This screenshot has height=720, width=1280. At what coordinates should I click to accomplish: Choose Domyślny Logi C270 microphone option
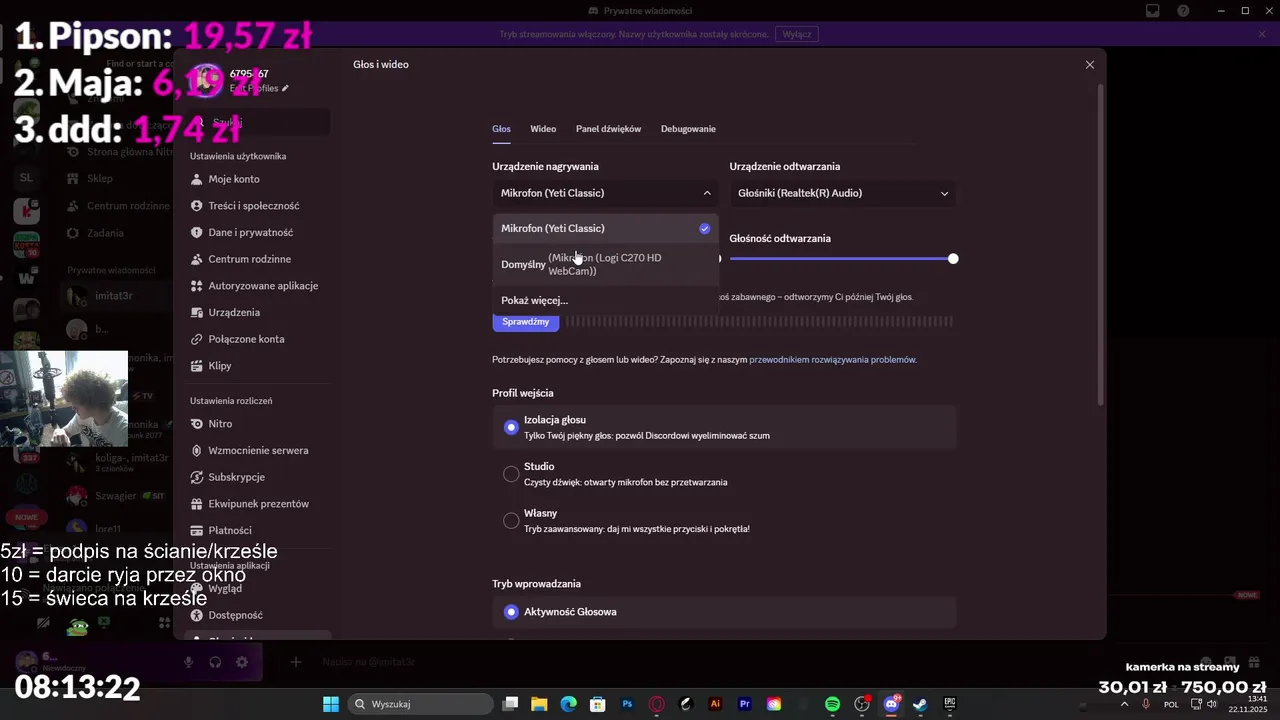click(606, 264)
